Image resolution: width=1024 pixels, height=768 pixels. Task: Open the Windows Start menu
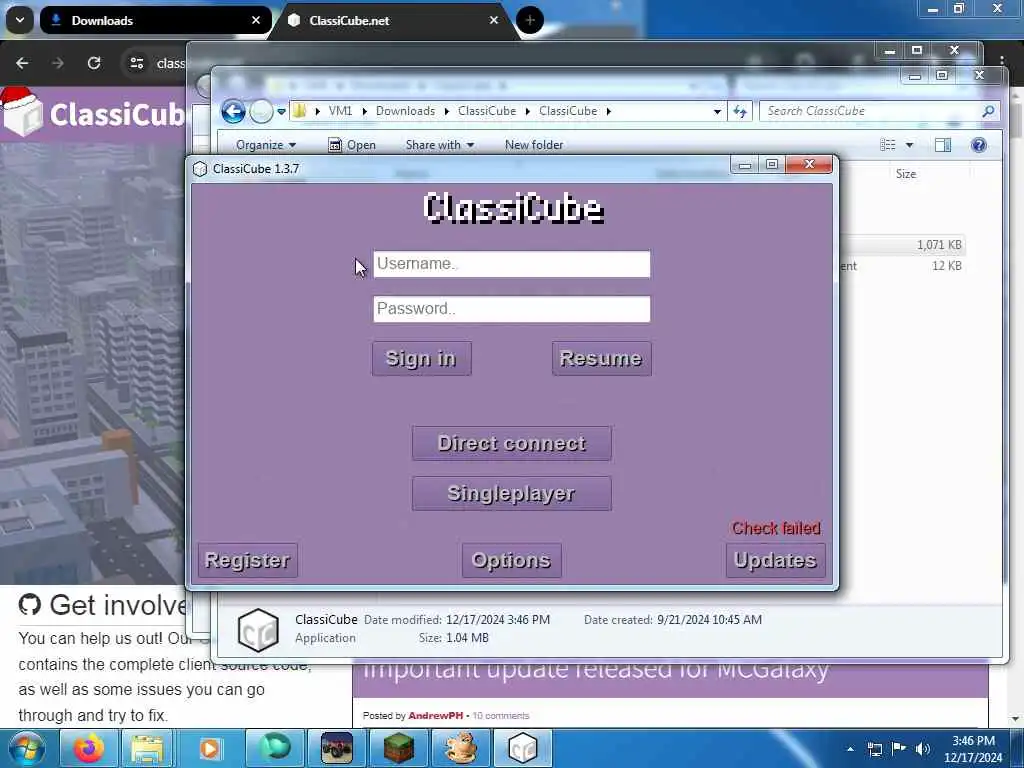click(x=26, y=748)
